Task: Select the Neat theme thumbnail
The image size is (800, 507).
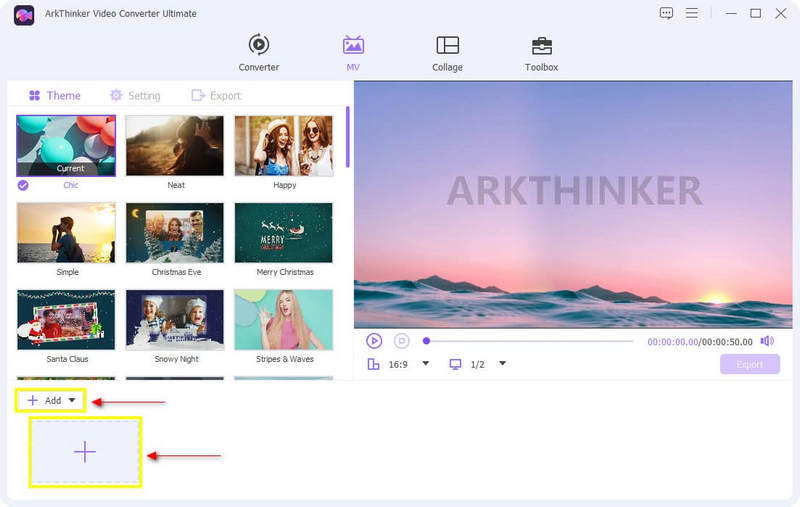Action: (174, 146)
